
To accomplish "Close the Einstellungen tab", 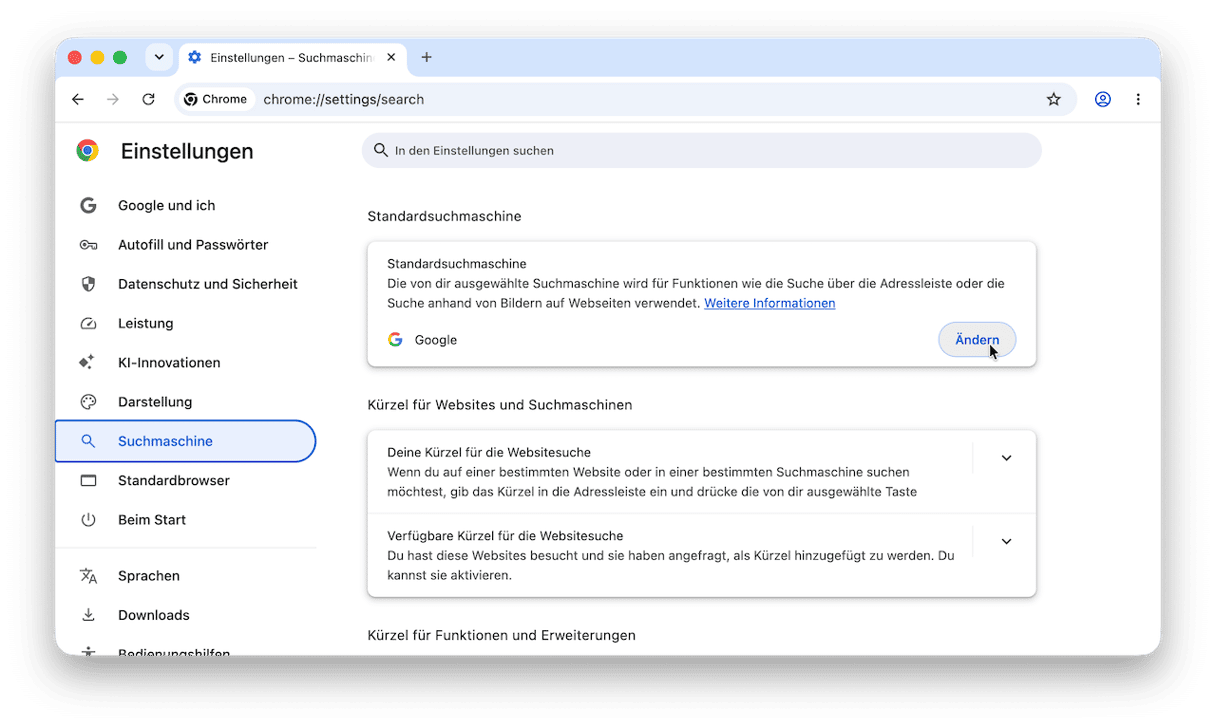I will 391,57.
